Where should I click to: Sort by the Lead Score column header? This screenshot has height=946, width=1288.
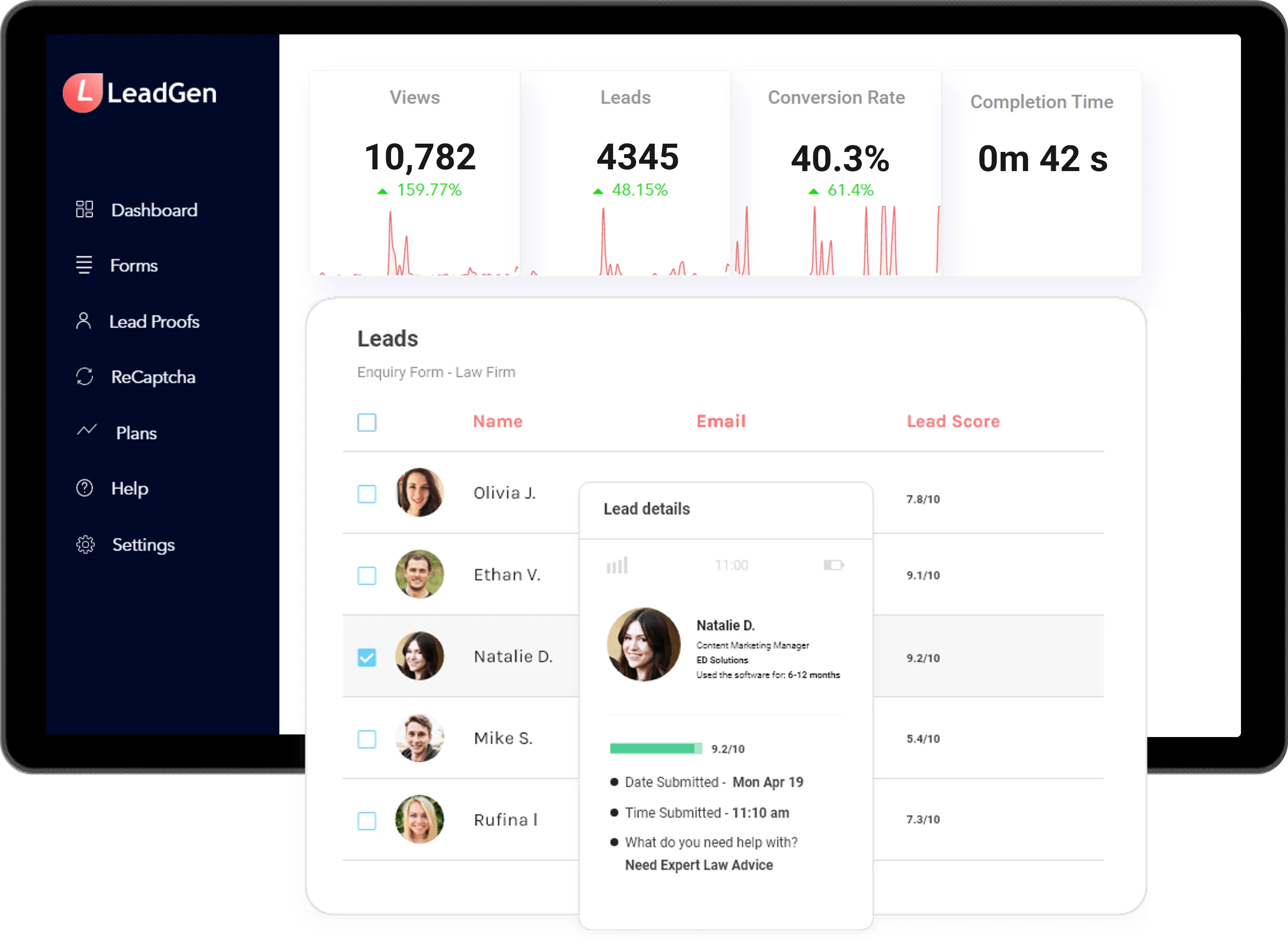click(953, 421)
